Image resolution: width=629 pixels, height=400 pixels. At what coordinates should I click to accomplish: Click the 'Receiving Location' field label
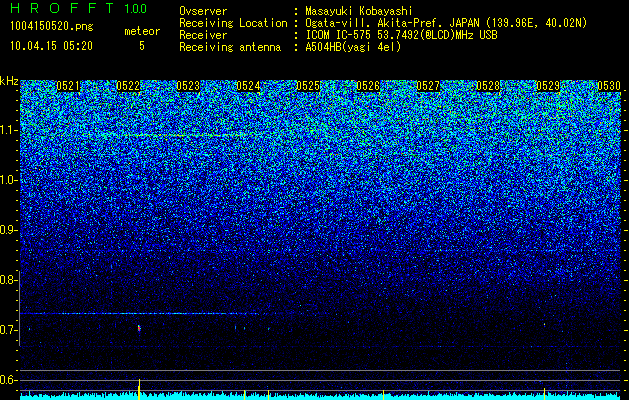coord(233,24)
